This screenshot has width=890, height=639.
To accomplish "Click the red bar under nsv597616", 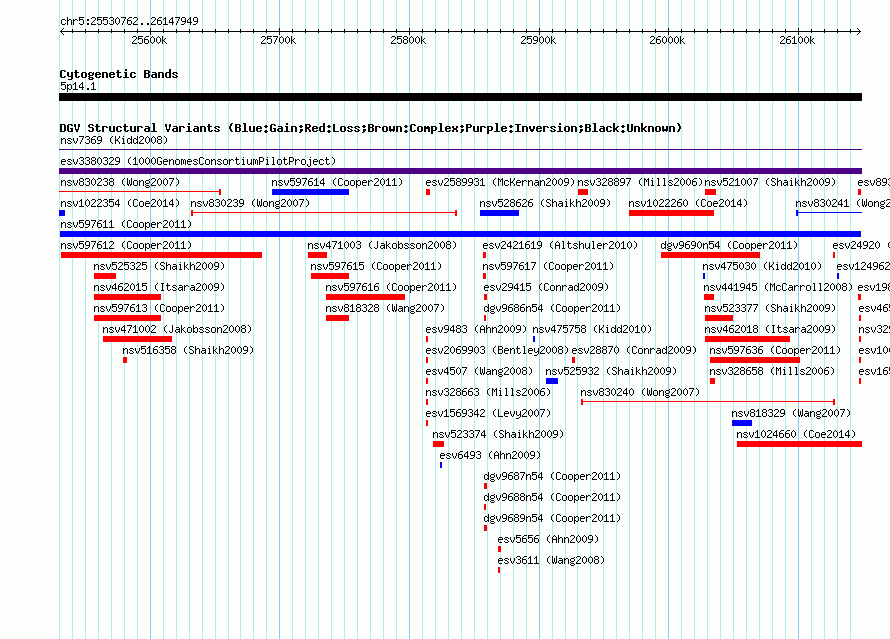I will [365, 297].
